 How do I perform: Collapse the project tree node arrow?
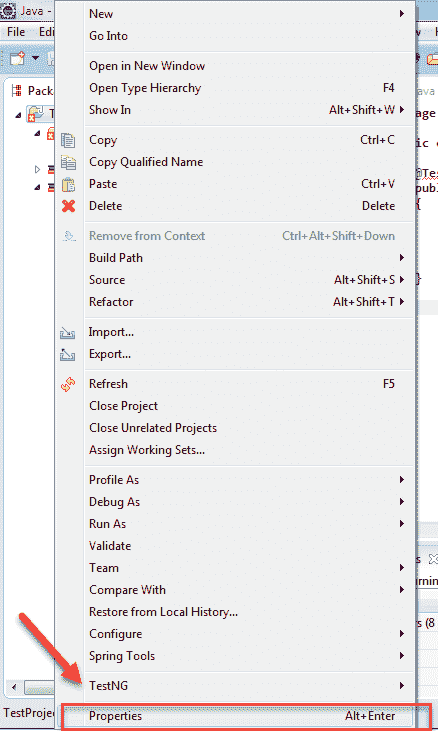pos(18,115)
